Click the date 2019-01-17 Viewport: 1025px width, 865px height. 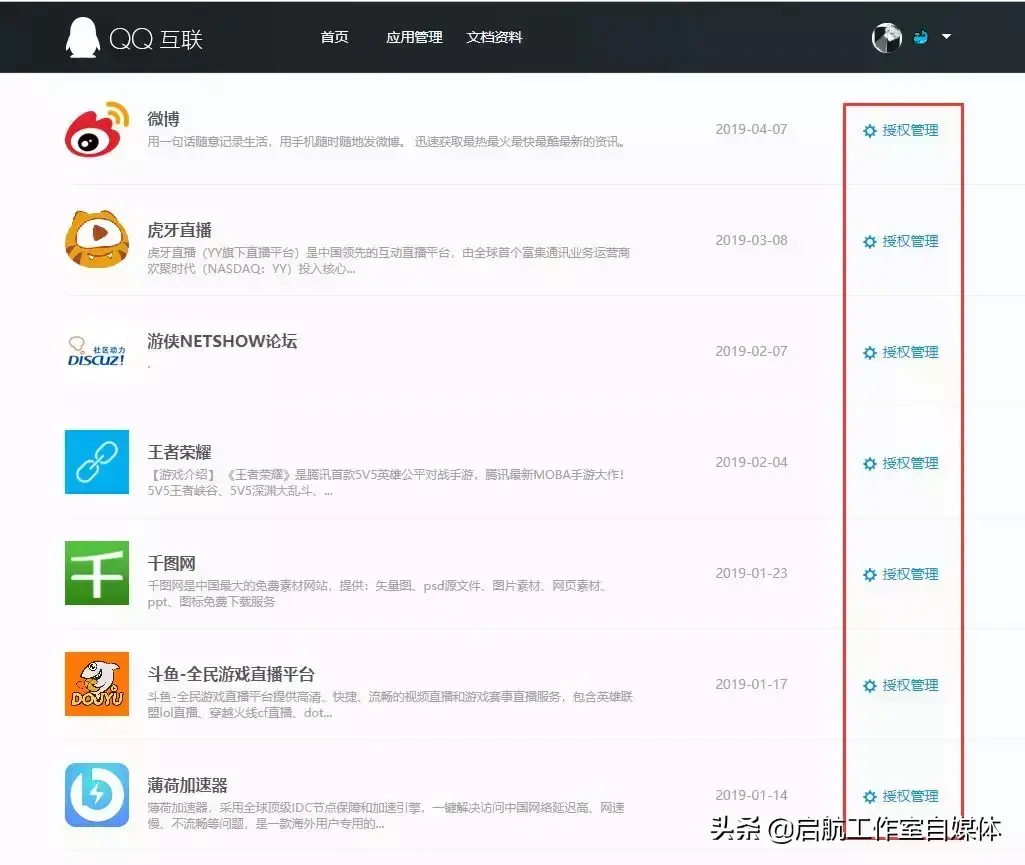click(x=751, y=685)
